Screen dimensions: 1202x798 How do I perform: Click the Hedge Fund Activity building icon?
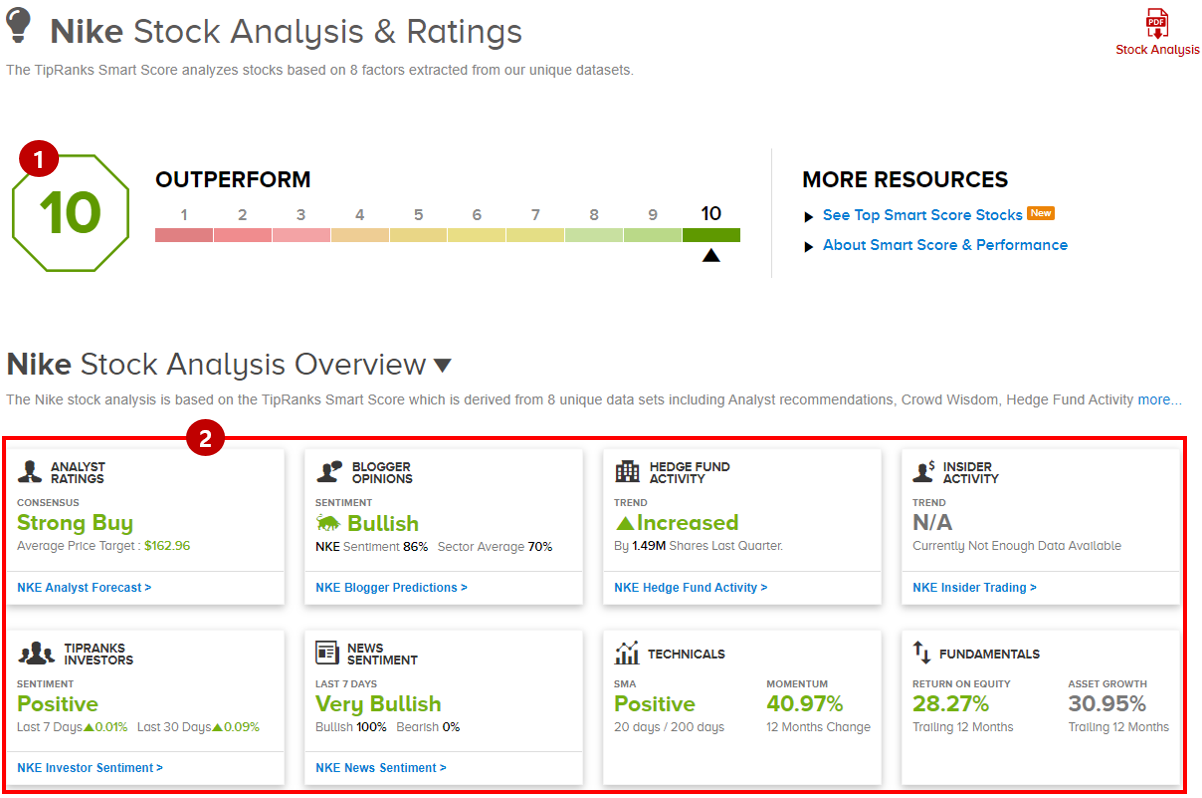(x=628, y=472)
